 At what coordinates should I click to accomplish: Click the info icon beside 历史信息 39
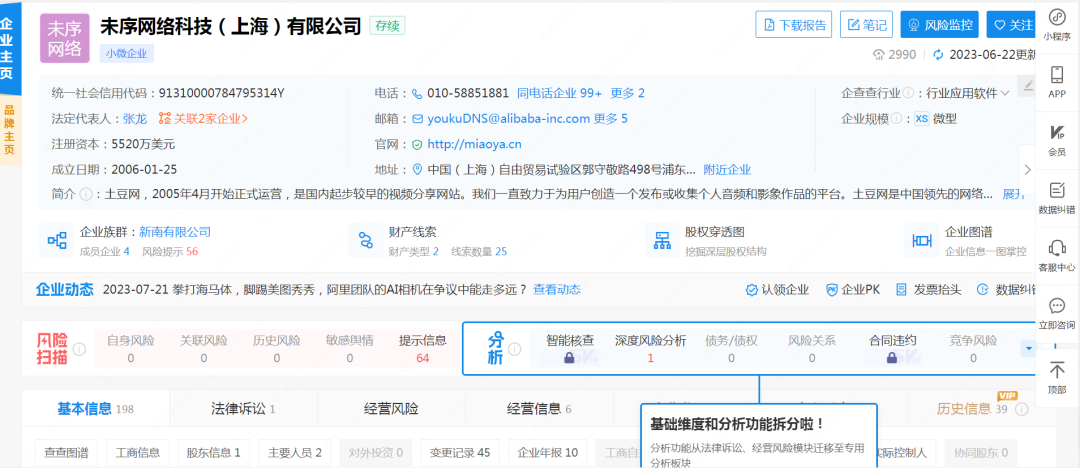[x=1021, y=409]
